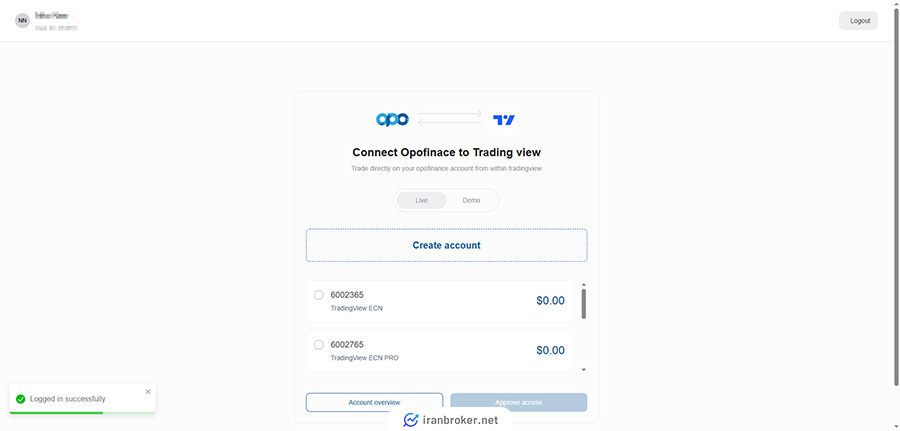Viewport: 900px width, 431px height.
Task: Select the TradingView ECN PRO account row
Action: pyautogui.click(x=440, y=350)
